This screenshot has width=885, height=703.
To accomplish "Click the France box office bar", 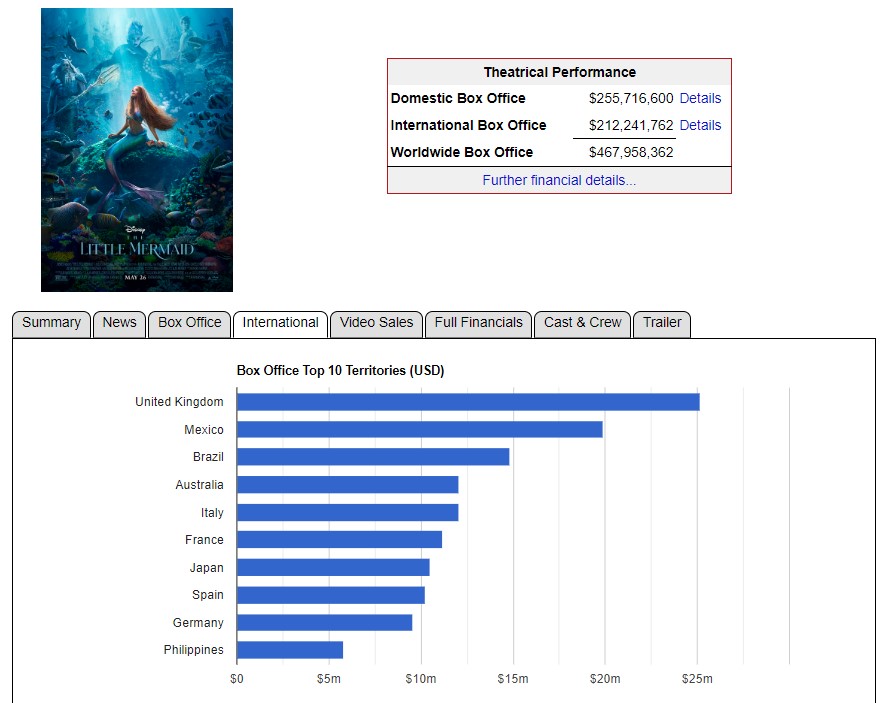I will pos(339,540).
